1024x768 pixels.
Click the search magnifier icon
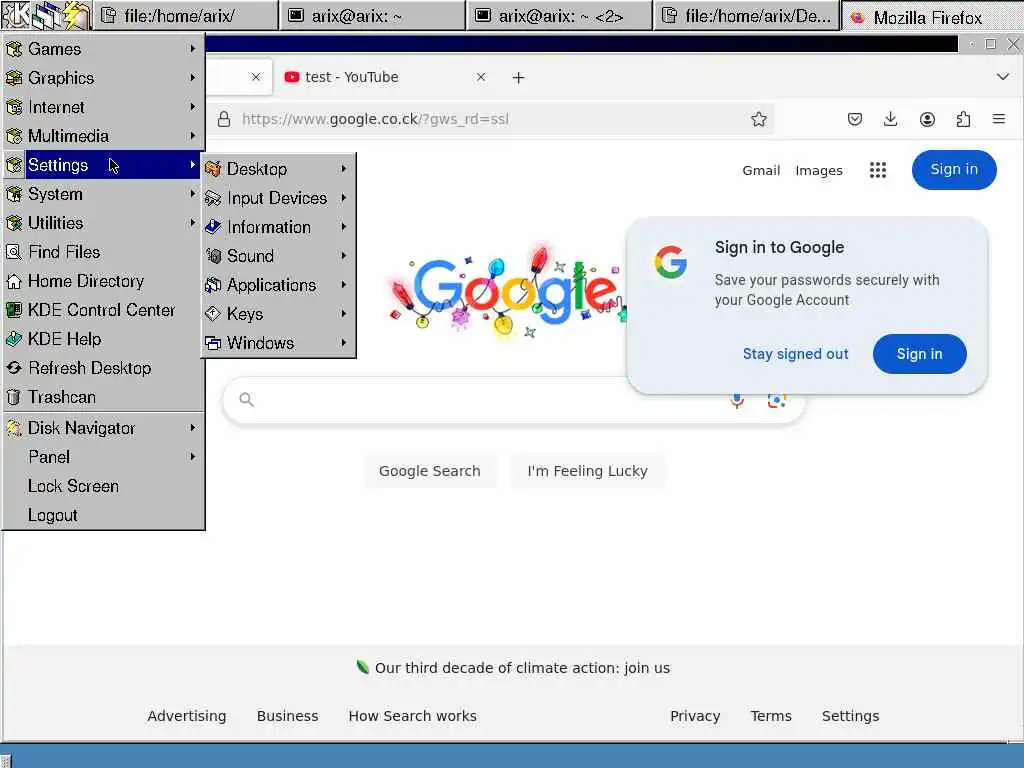pyautogui.click(x=246, y=399)
